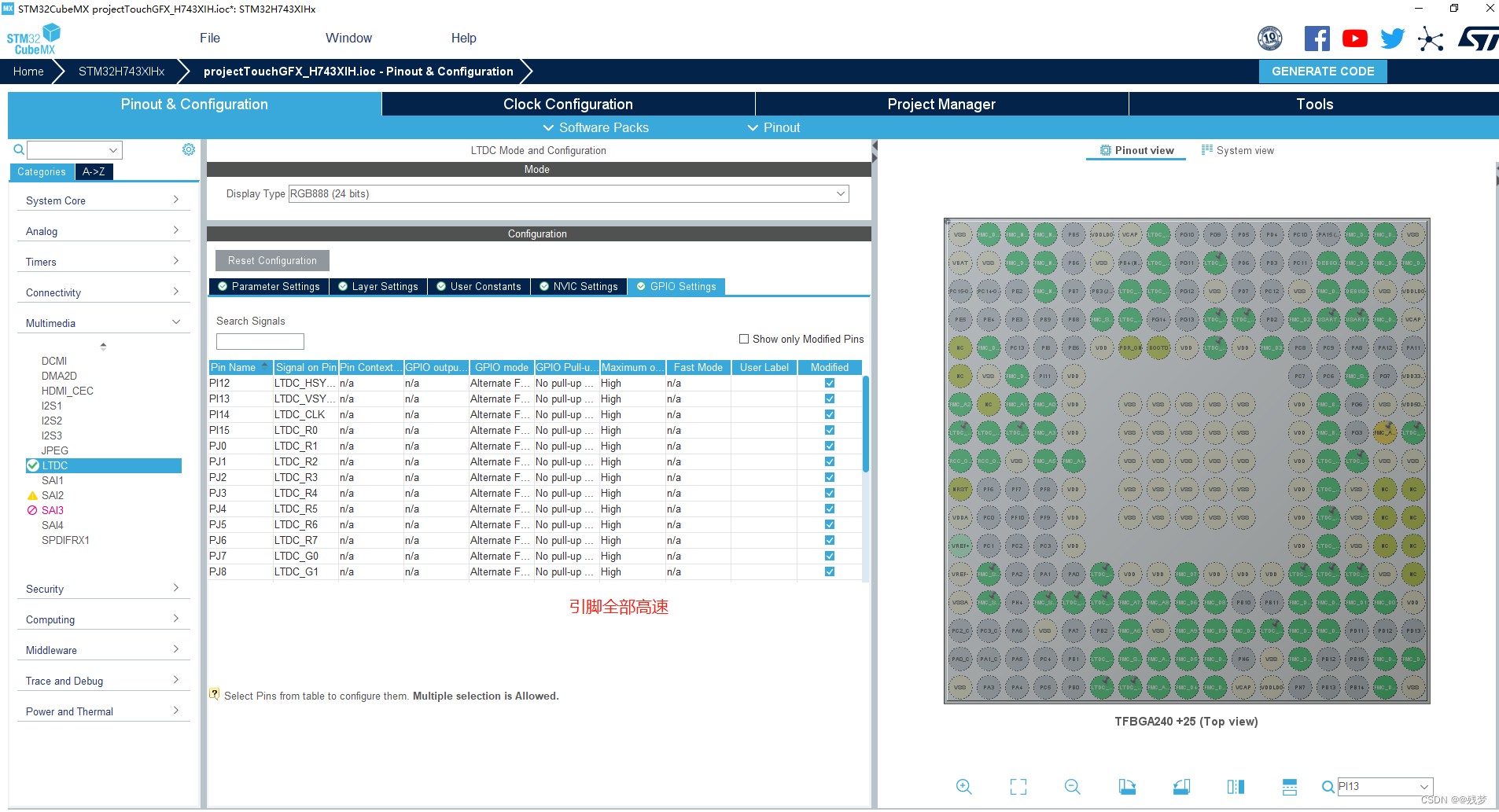Expand the System Core category
1499x812 pixels.
(103, 201)
